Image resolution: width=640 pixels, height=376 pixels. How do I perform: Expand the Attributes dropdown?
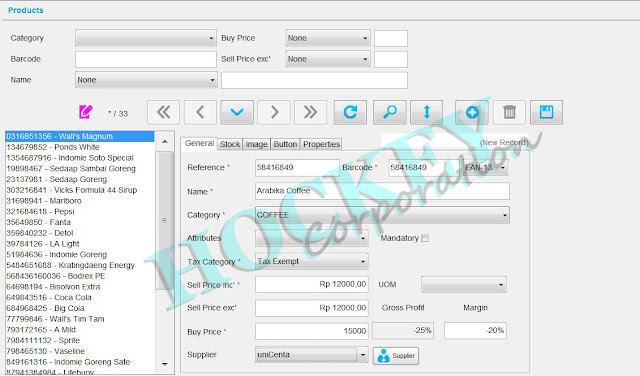click(x=311, y=238)
